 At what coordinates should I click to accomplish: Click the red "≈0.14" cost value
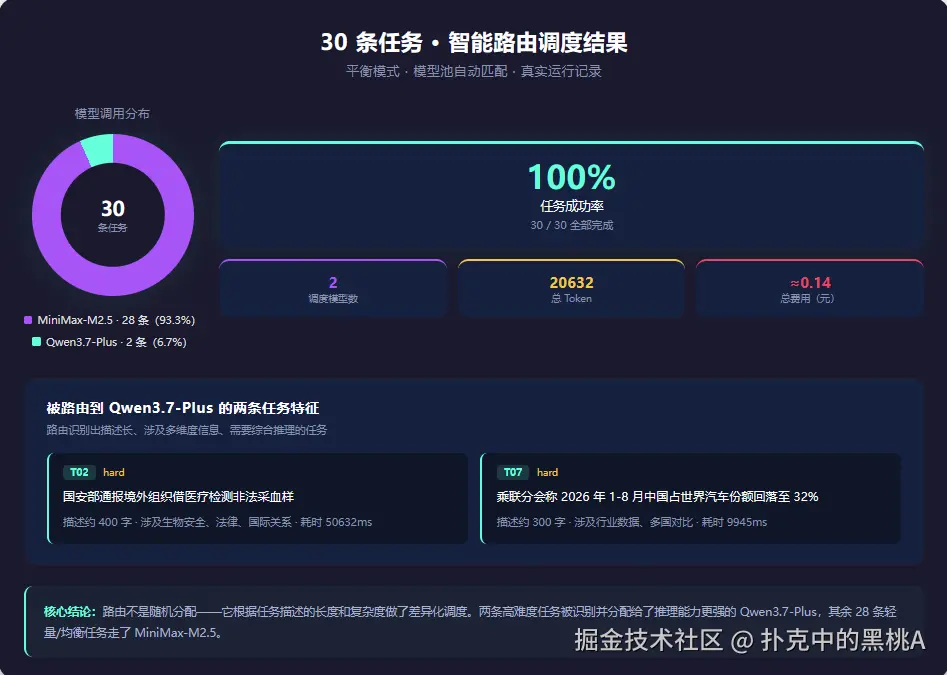coord(811,283)
